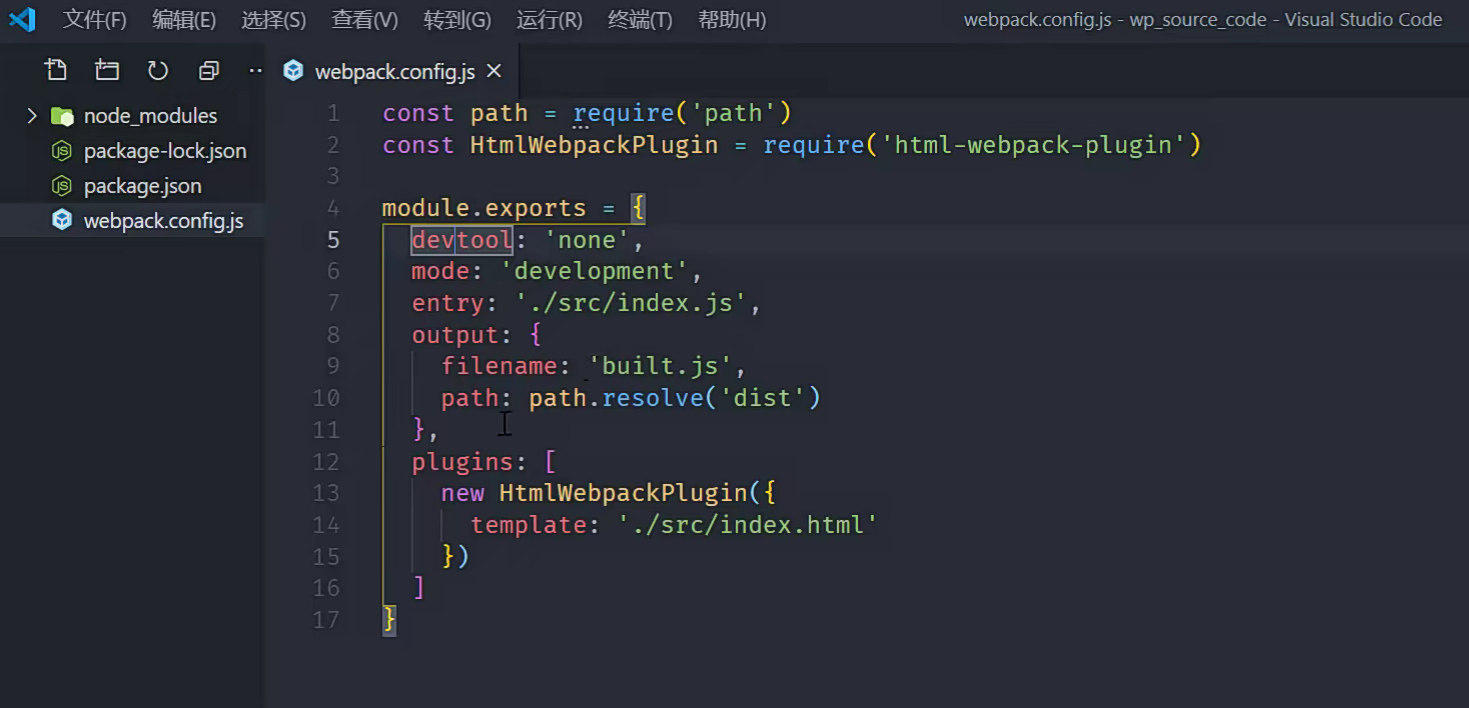Place cursor on the devtool property

pyautogui.click(x=461, y=240)
